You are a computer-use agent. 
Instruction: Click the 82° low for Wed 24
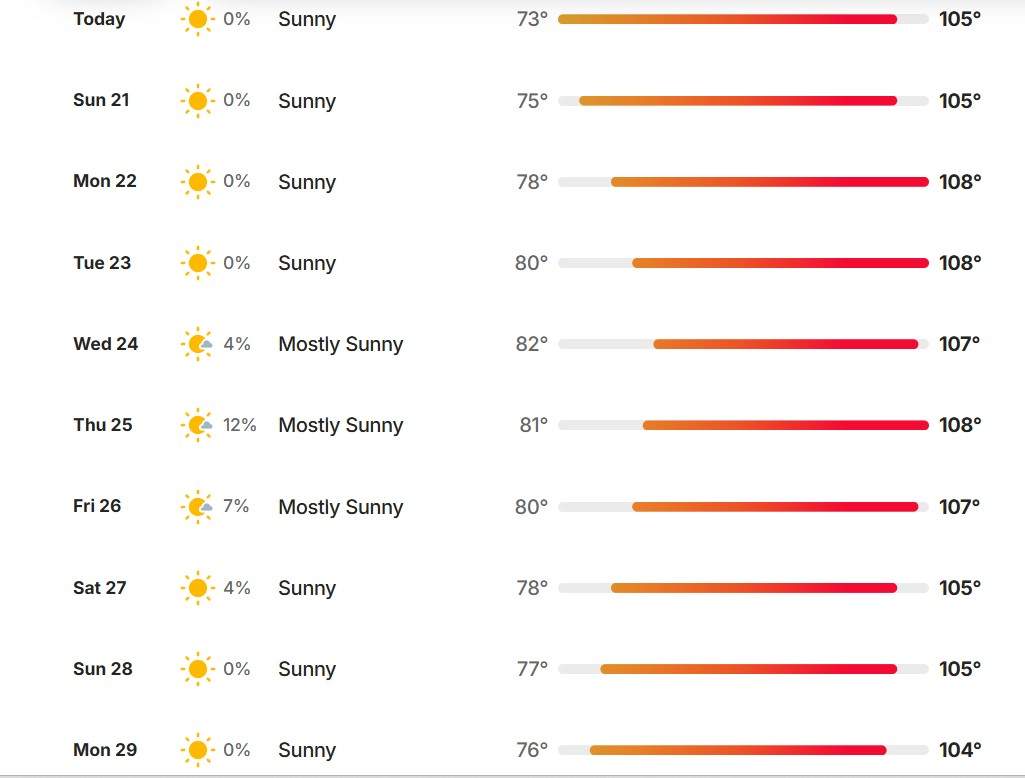[x=531, y=344]
